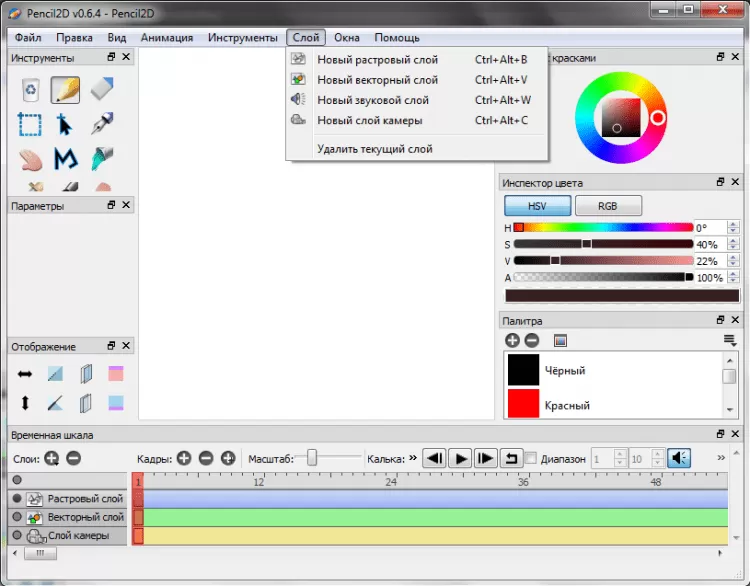Enable the Диапазон checkbox
The height and width of the screenshot is (586, 750).
tap(531, 458)
